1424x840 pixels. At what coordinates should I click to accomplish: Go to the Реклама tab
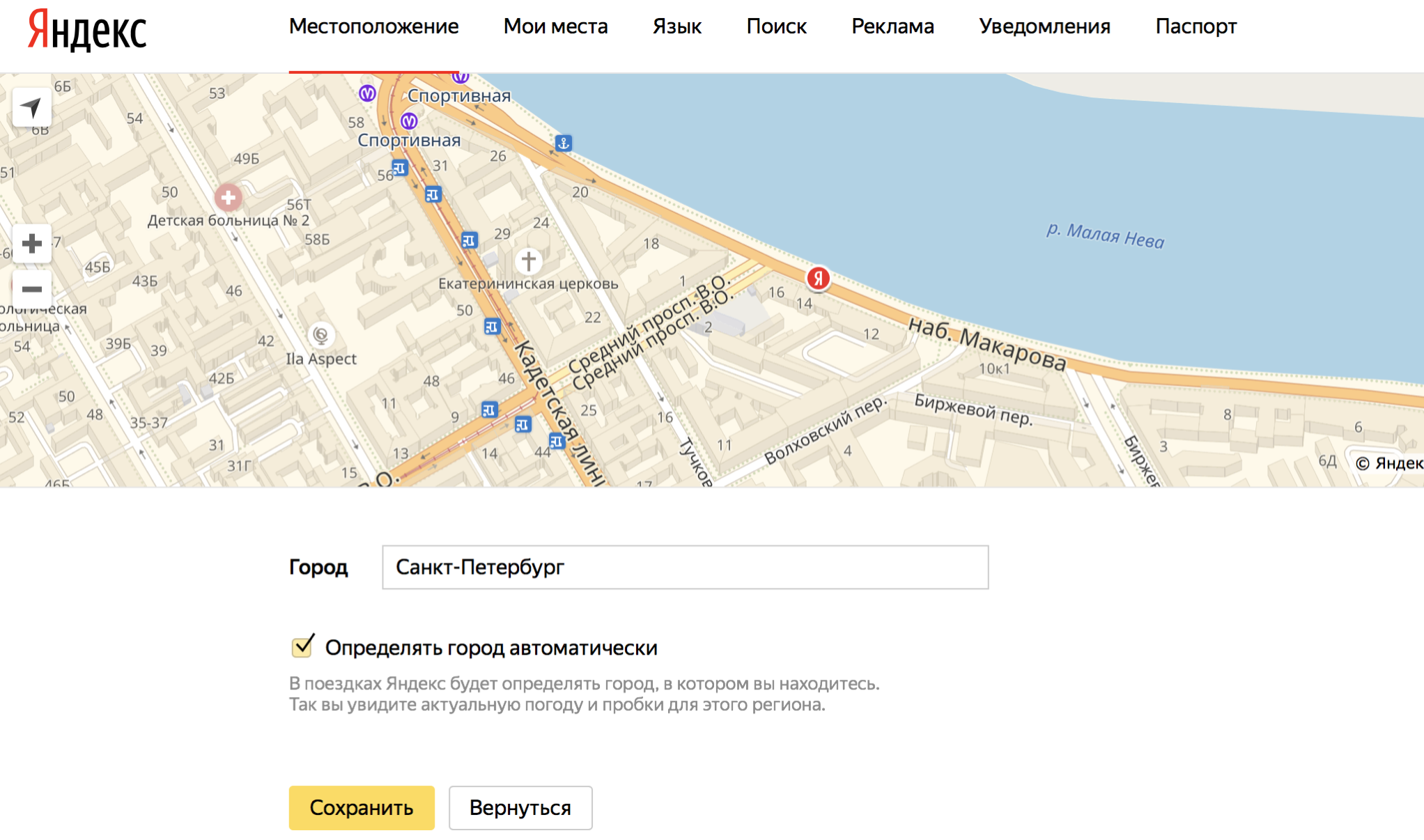[x=892, y=26]
